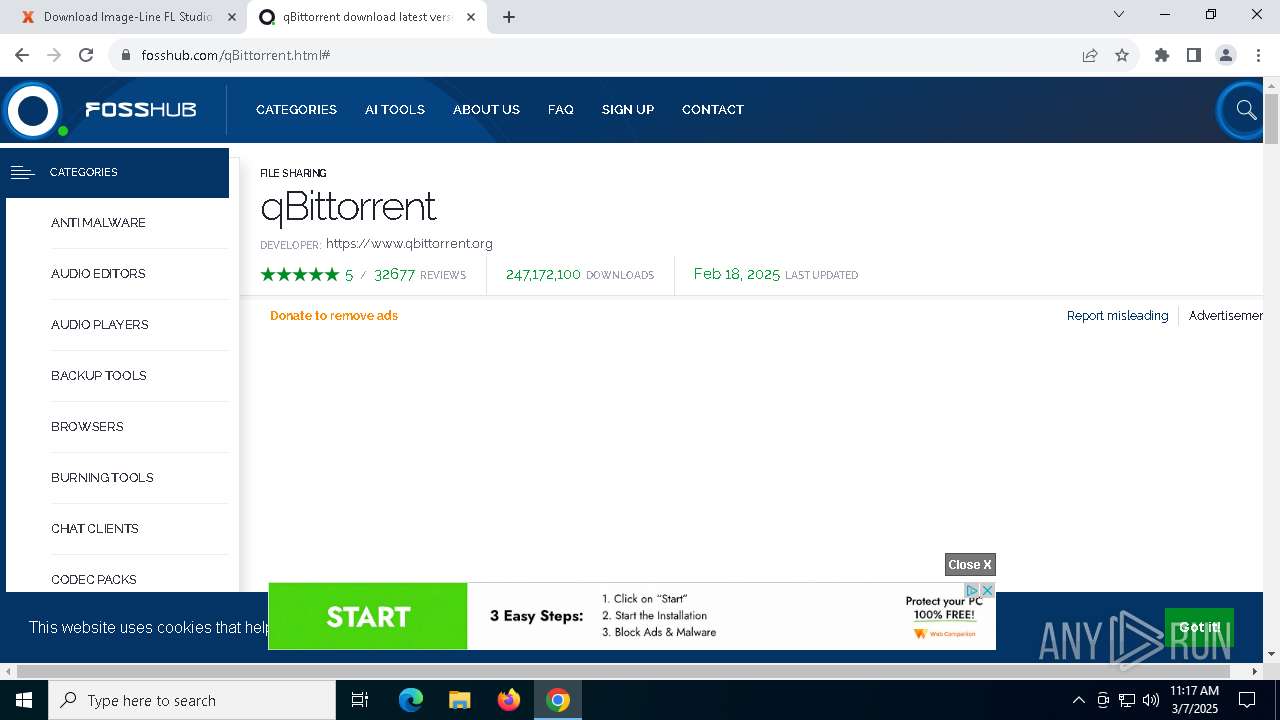The image size is (1280, 720).
Task: Click the five-star rating
Action: [300, 274]
